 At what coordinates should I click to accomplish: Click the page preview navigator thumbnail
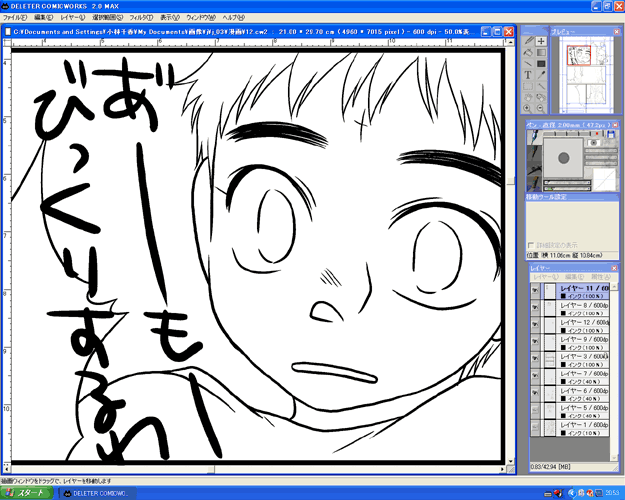click(x=586, y=75)
